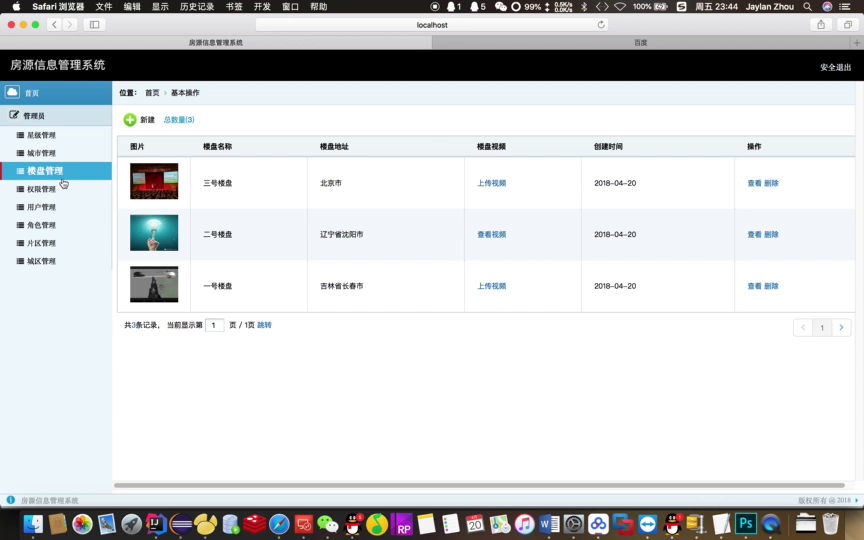Reload the page with Safari's refresh icon
Screen dimensions: 864x540
point(601,24)
